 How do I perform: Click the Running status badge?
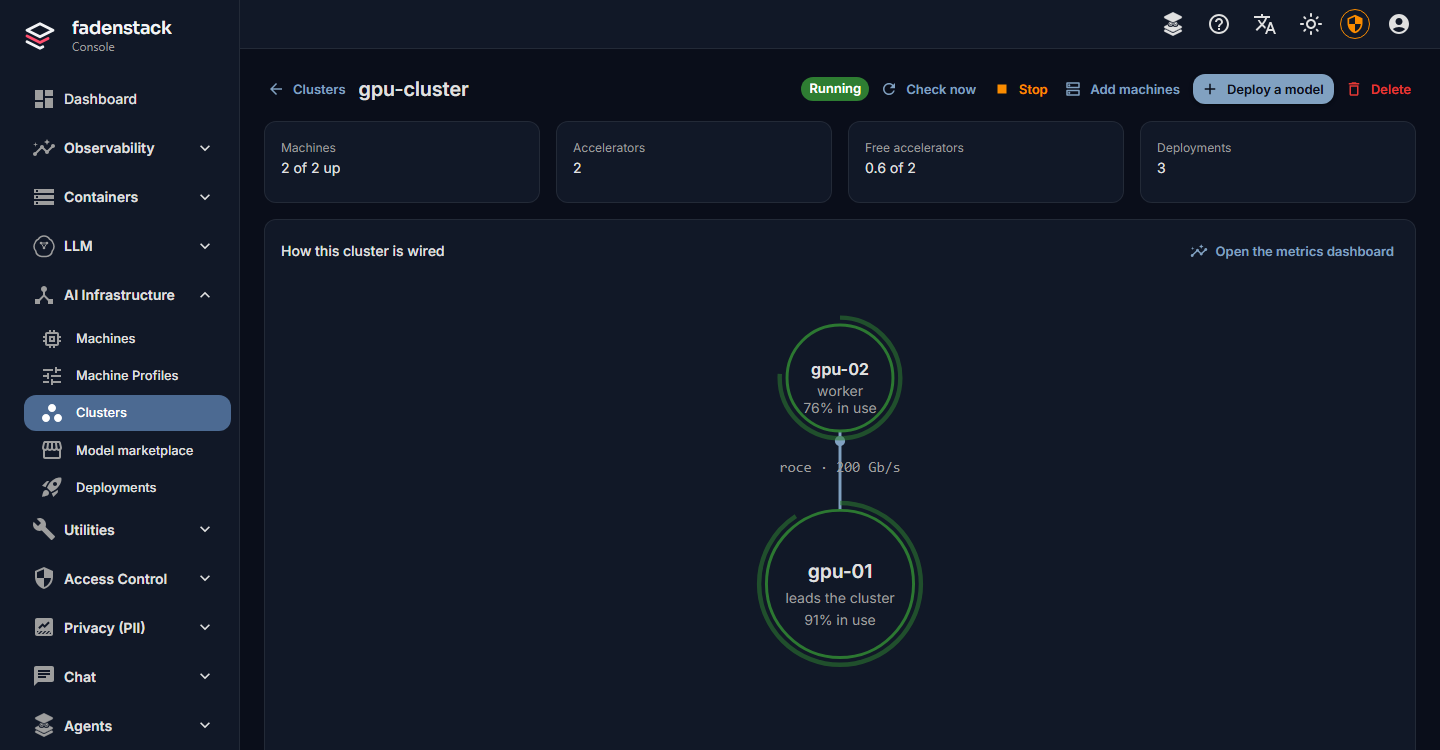pyautogui.click(x=835, y=89)
